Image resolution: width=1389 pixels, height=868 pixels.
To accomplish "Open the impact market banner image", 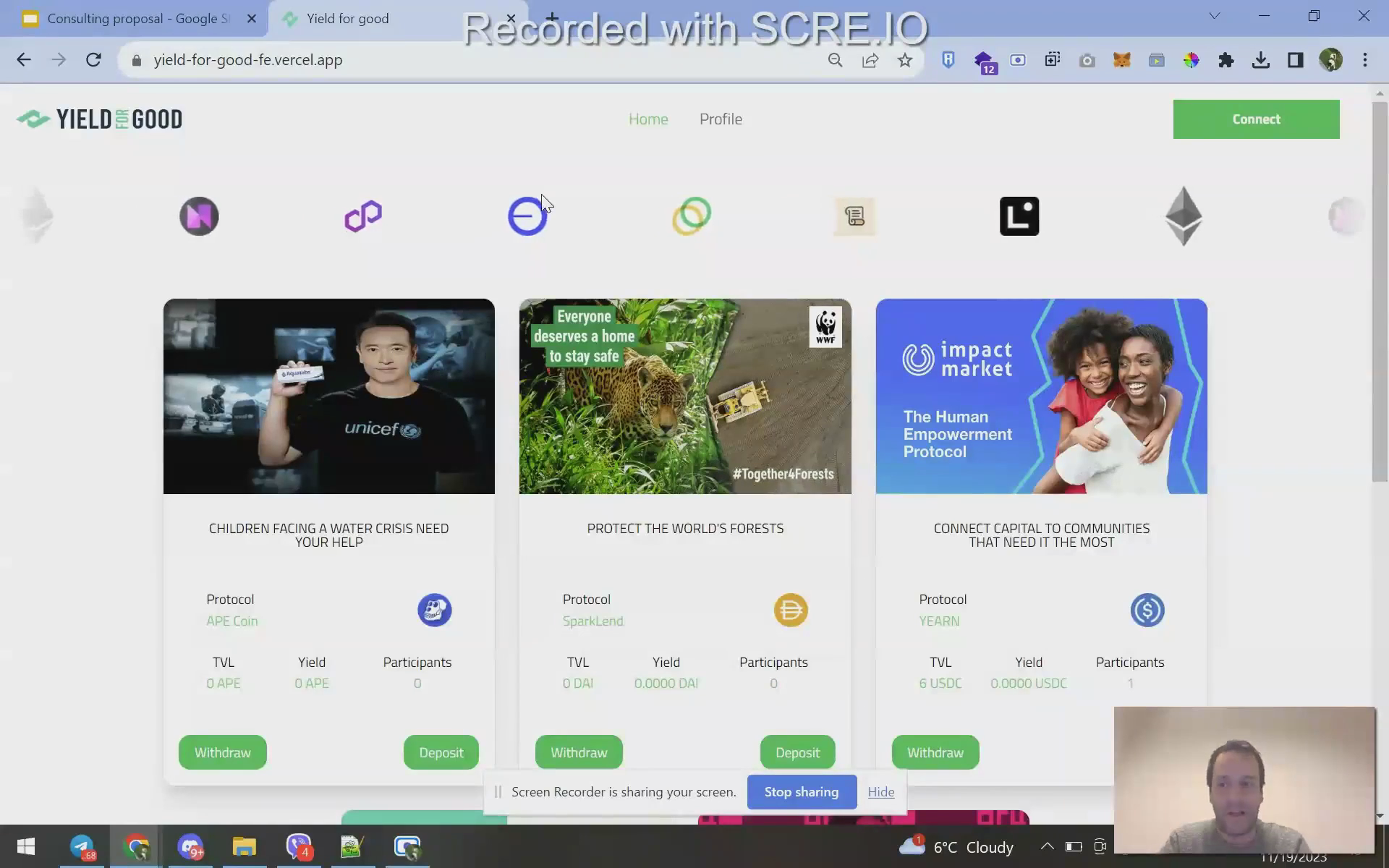I will click(x=1041, y=396).
